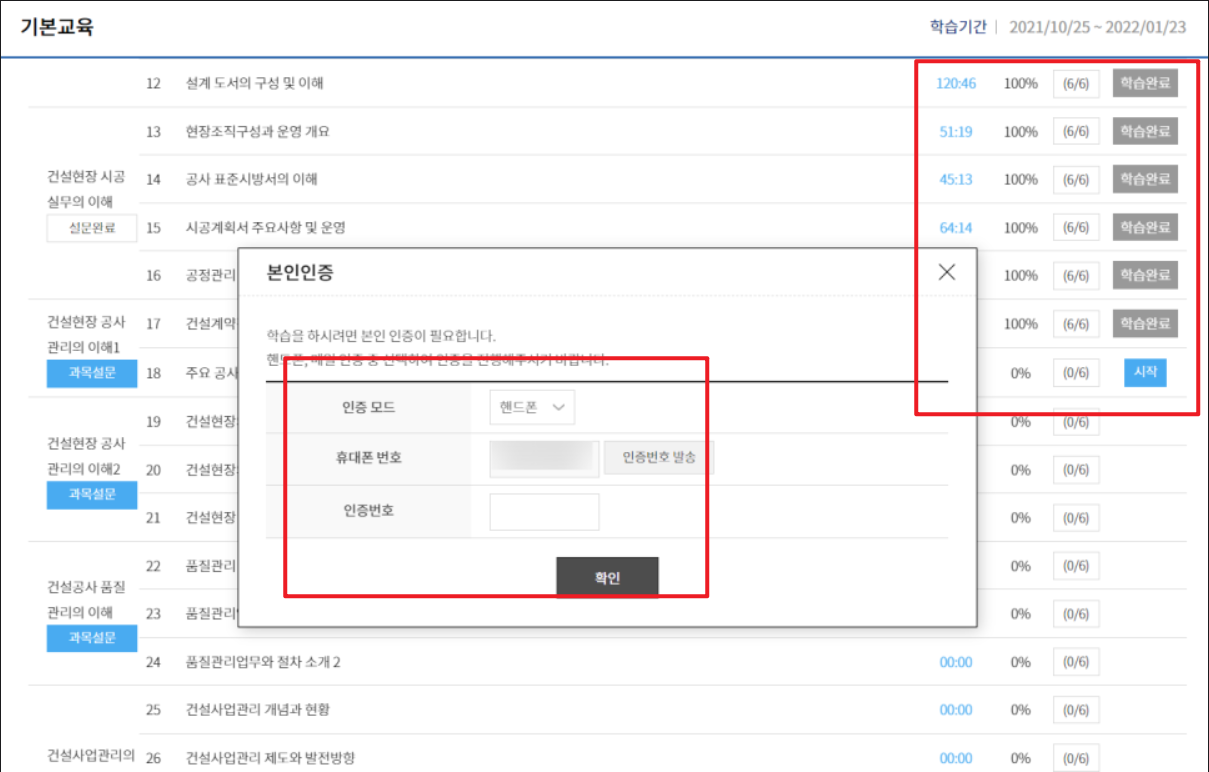Click the (0/6) progress box for lesson 21

click(x=1075, y=517)
